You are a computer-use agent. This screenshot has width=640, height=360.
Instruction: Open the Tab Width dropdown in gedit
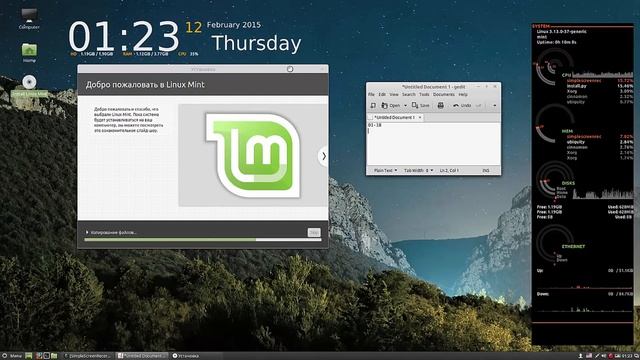click(418, 170)
